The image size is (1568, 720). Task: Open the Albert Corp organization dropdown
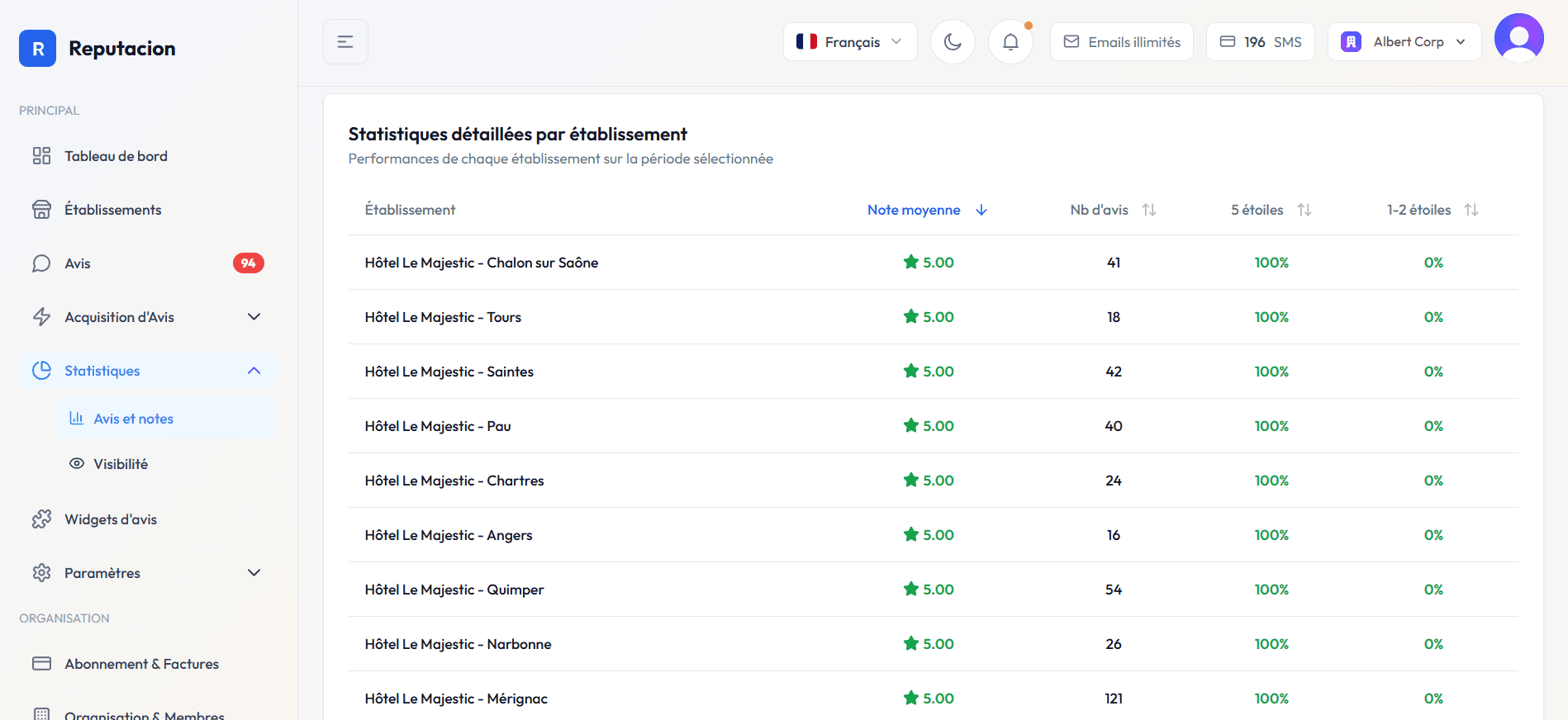pos(1404,42)
